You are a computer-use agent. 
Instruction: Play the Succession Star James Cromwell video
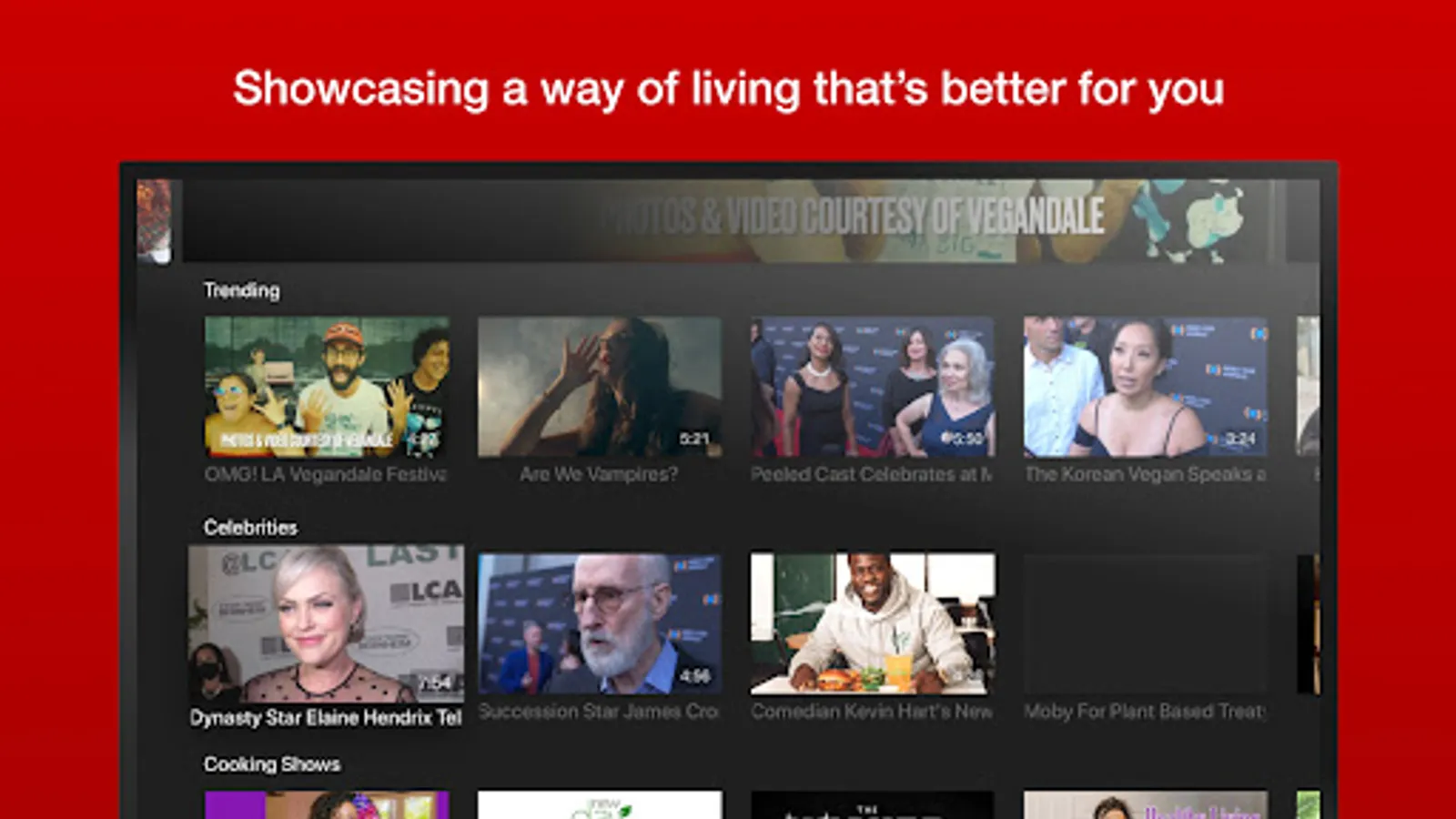pyautogui.click(x=600, y=624)
